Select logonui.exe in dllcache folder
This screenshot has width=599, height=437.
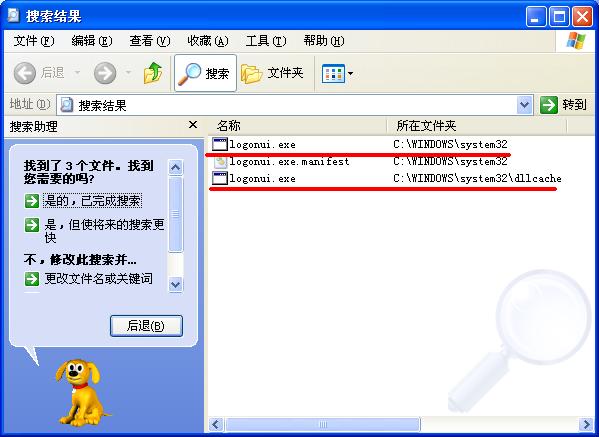point(254,178)
